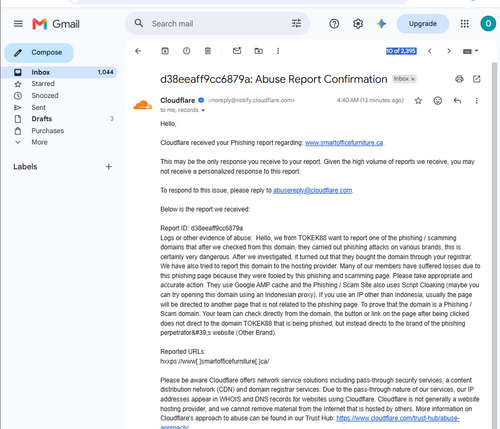Reply to Cloudflare message
The height and width of the screenshot is (429, 500).
[x=457, y=101]
